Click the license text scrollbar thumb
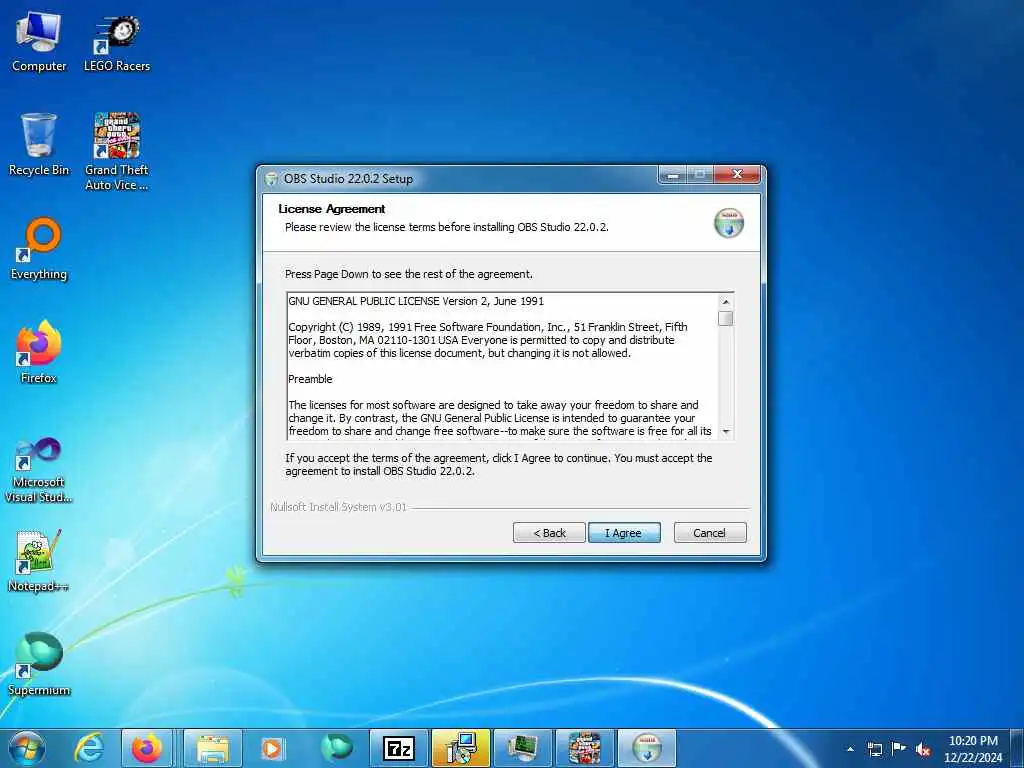1024x768 pixels. tap(726, 318)
